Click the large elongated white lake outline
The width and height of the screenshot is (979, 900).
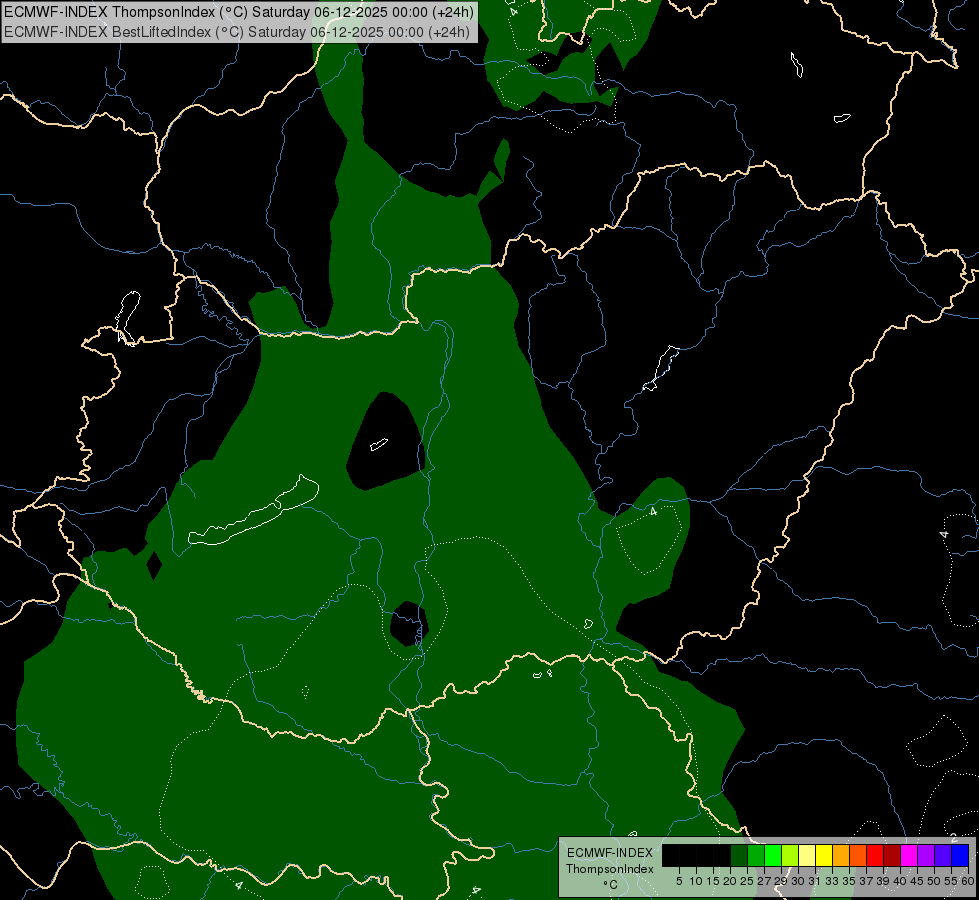click(x=253, y=510)
